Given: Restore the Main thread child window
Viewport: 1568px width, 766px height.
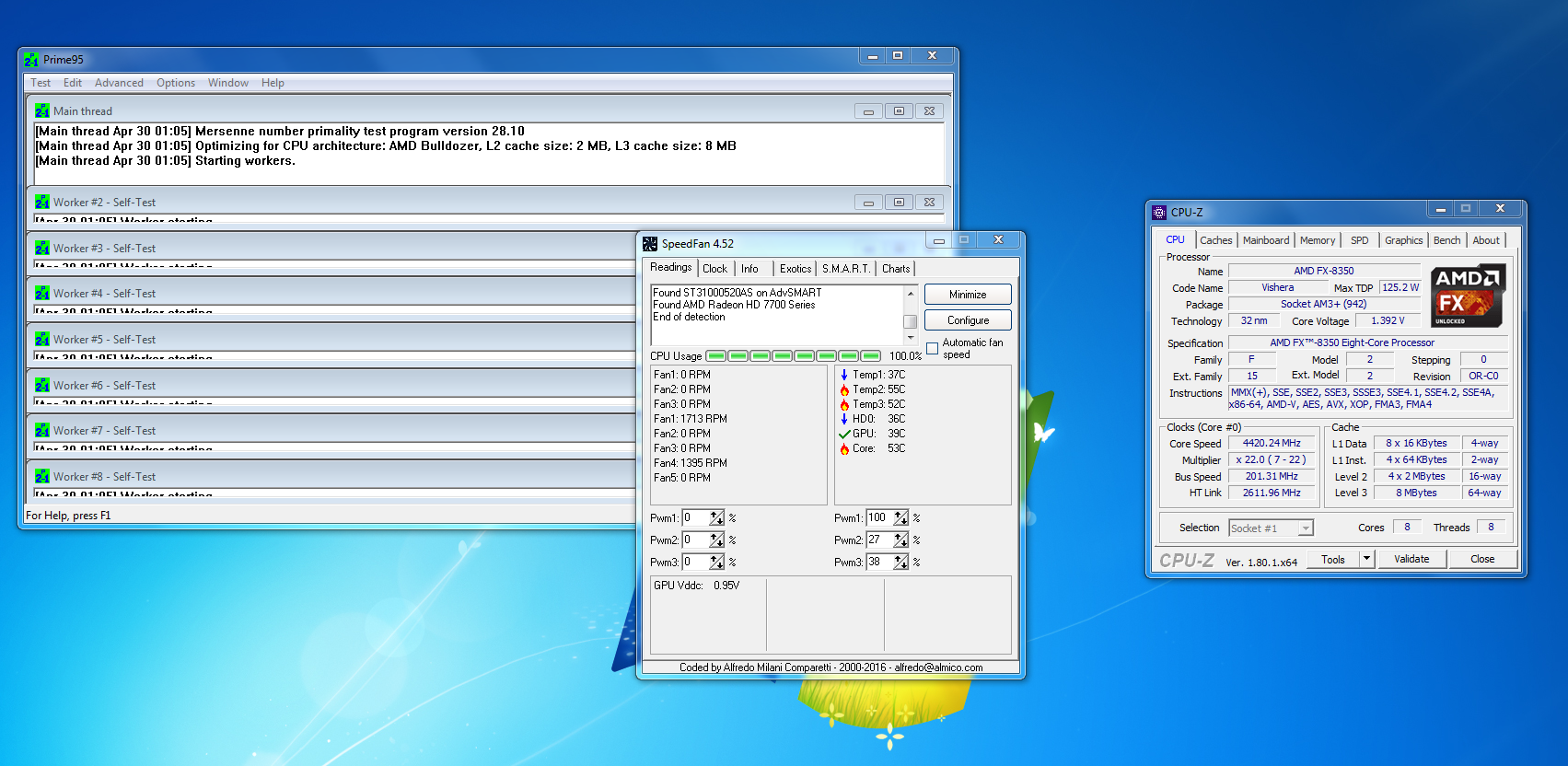Looking at the screenshot, I should click(x=899, y=111).
